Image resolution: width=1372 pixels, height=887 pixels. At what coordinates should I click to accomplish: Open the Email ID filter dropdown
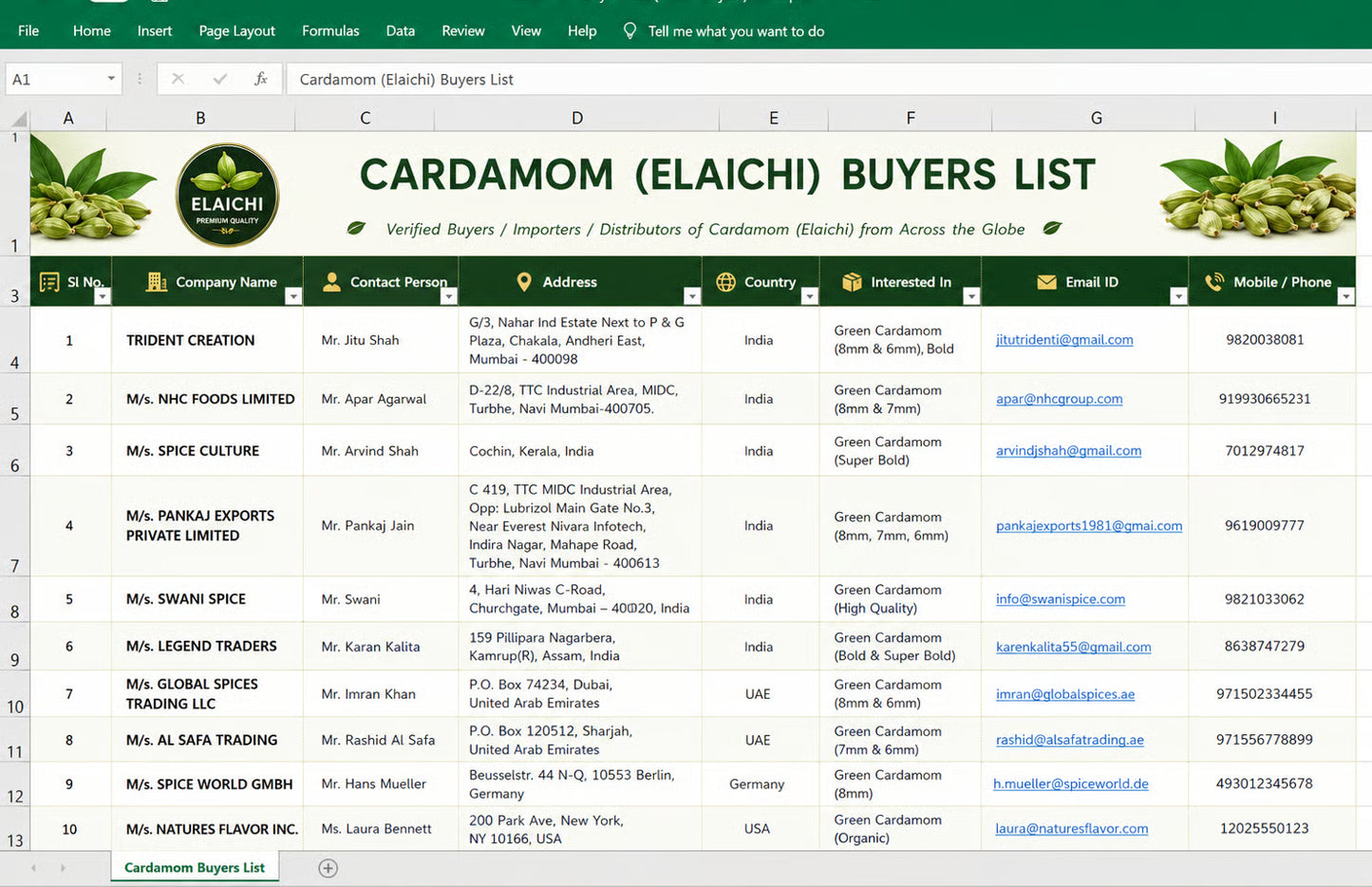point(1178,296)
